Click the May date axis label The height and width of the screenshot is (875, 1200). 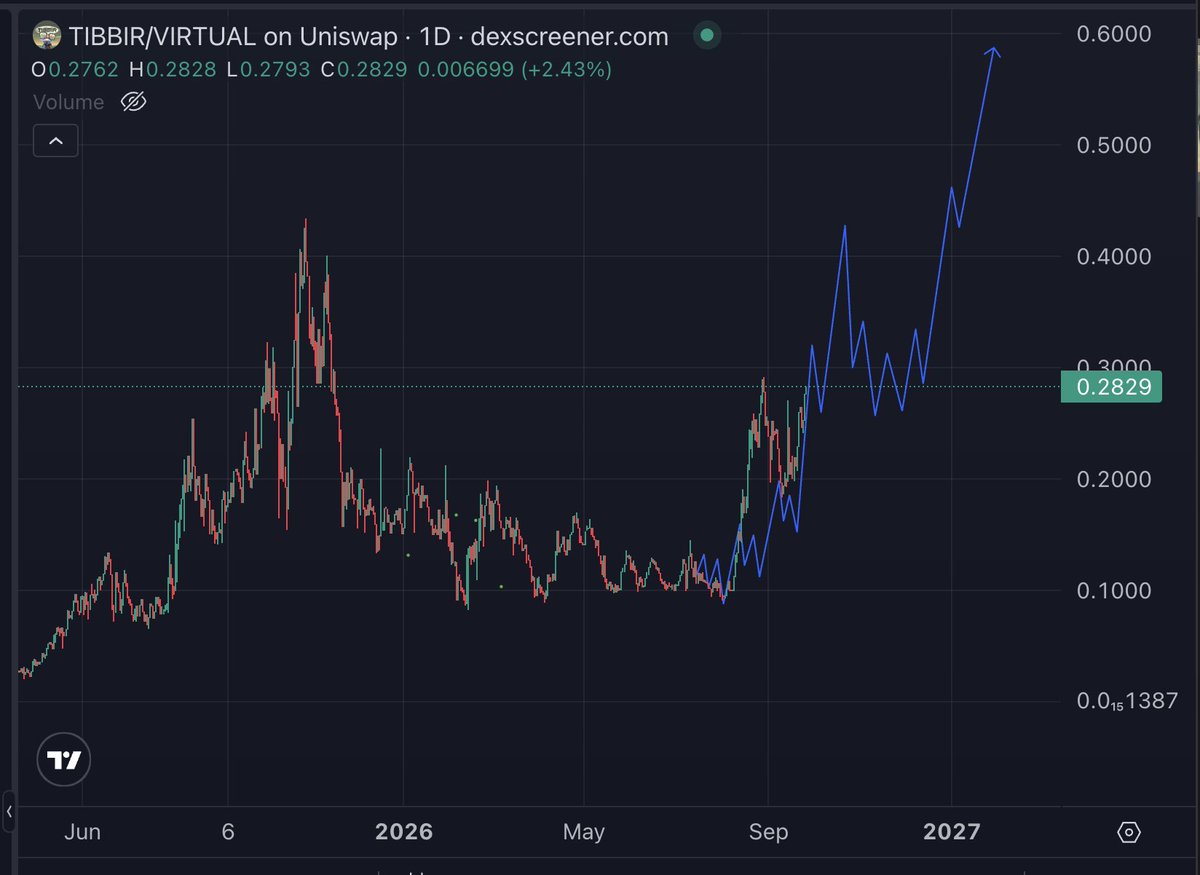click(584, 832)
